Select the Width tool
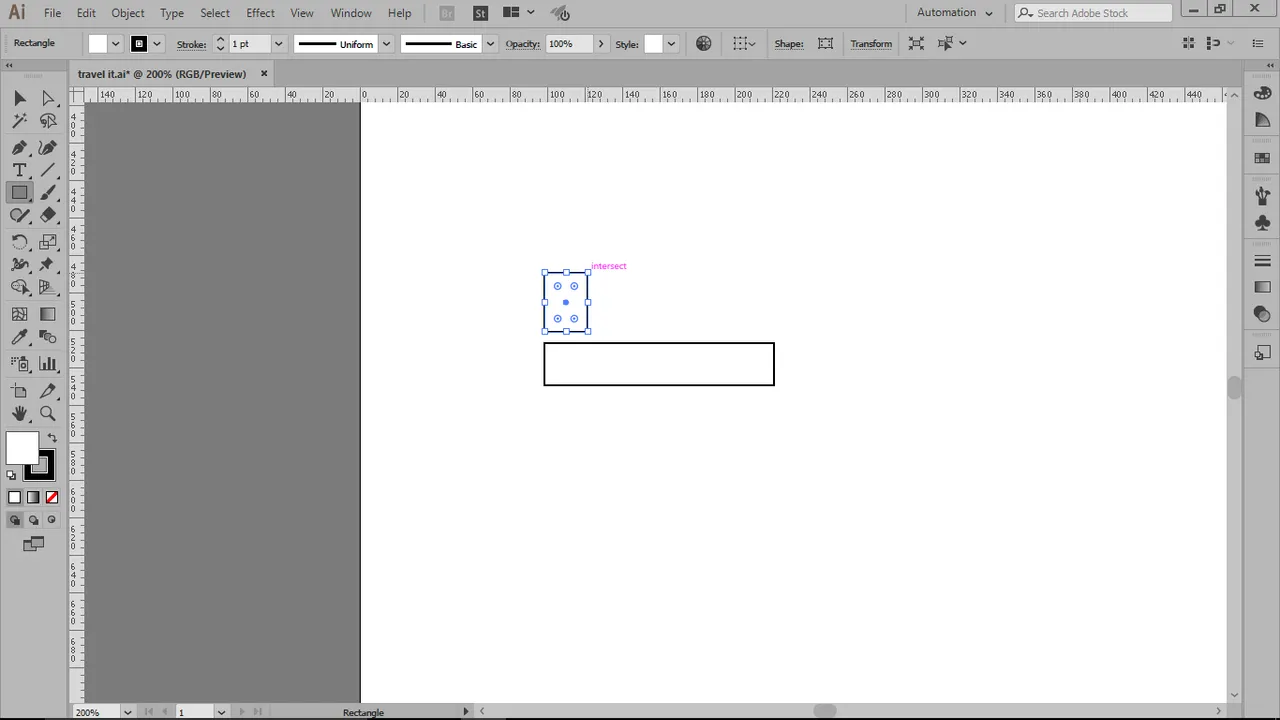Viewport: 1280px width, 720px height. pyautogui.click(x=19, y=265)
